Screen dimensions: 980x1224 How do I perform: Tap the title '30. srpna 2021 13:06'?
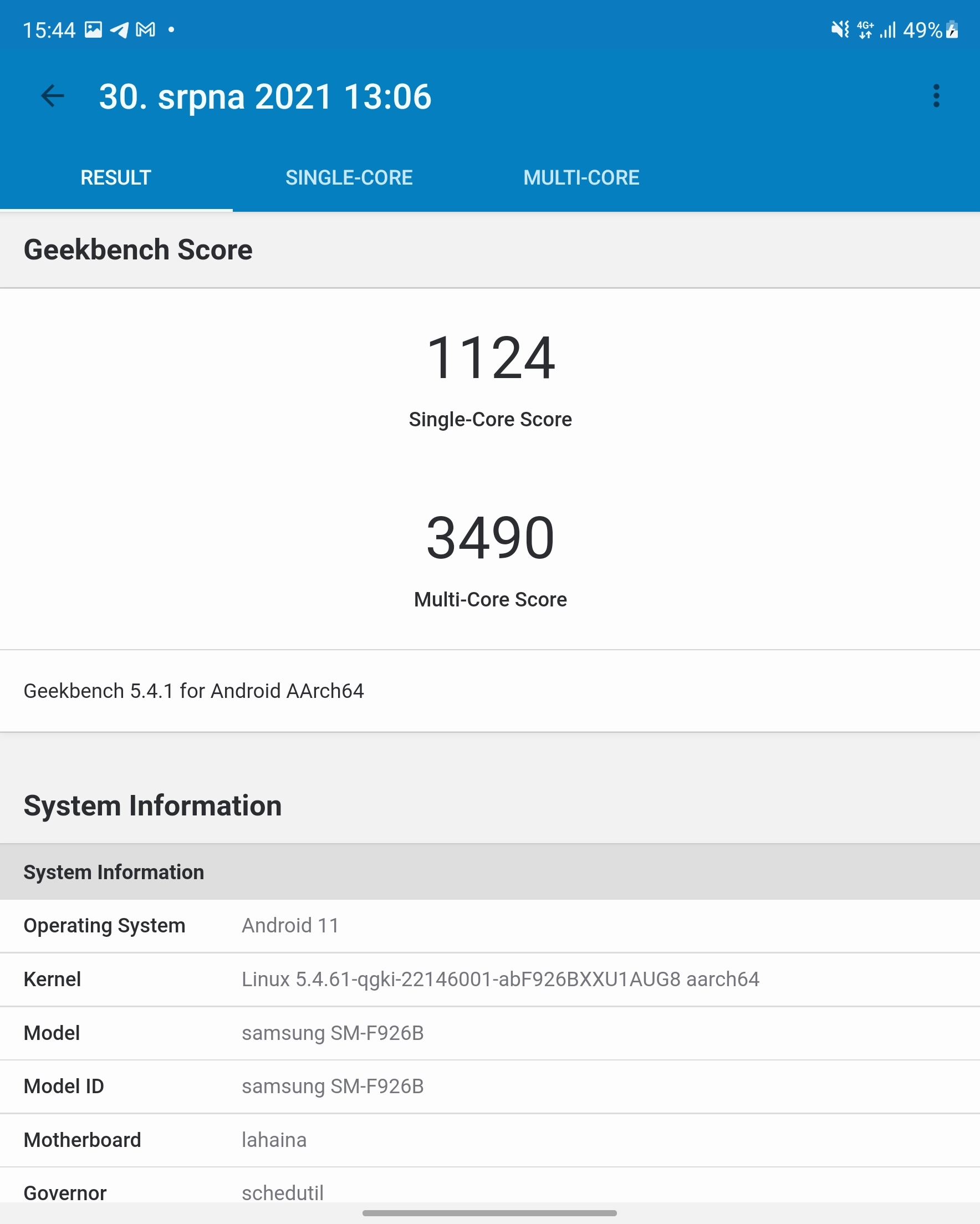pyautogui.click(x=265, y=96)
